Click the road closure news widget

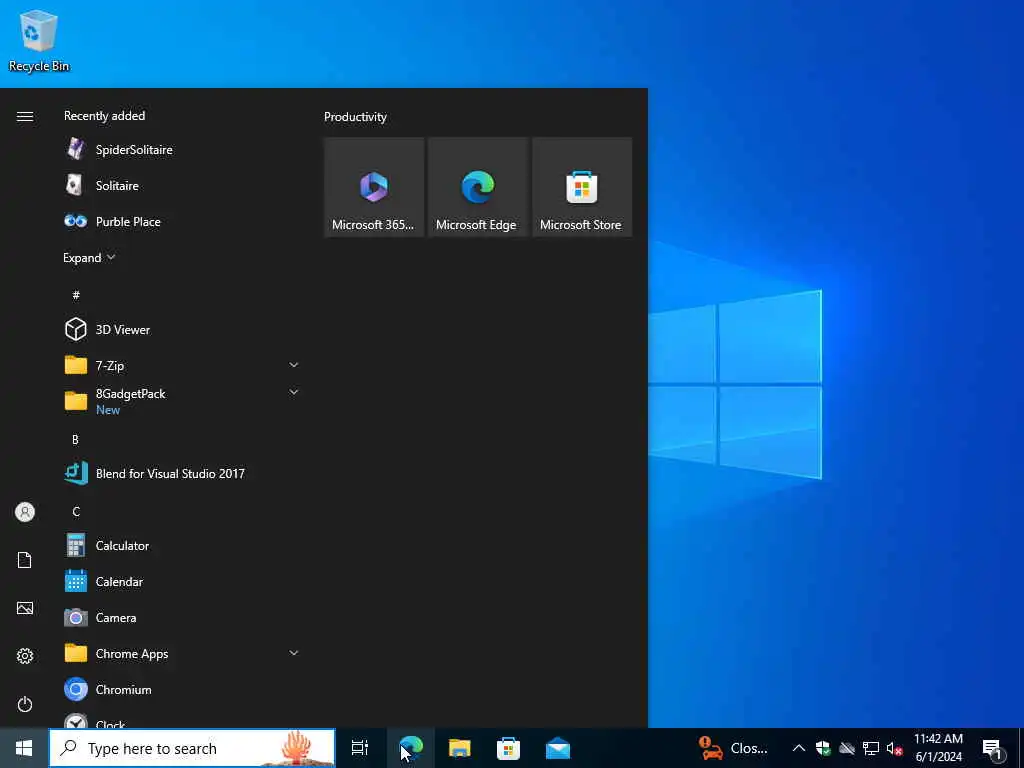[x=734, y=748]
